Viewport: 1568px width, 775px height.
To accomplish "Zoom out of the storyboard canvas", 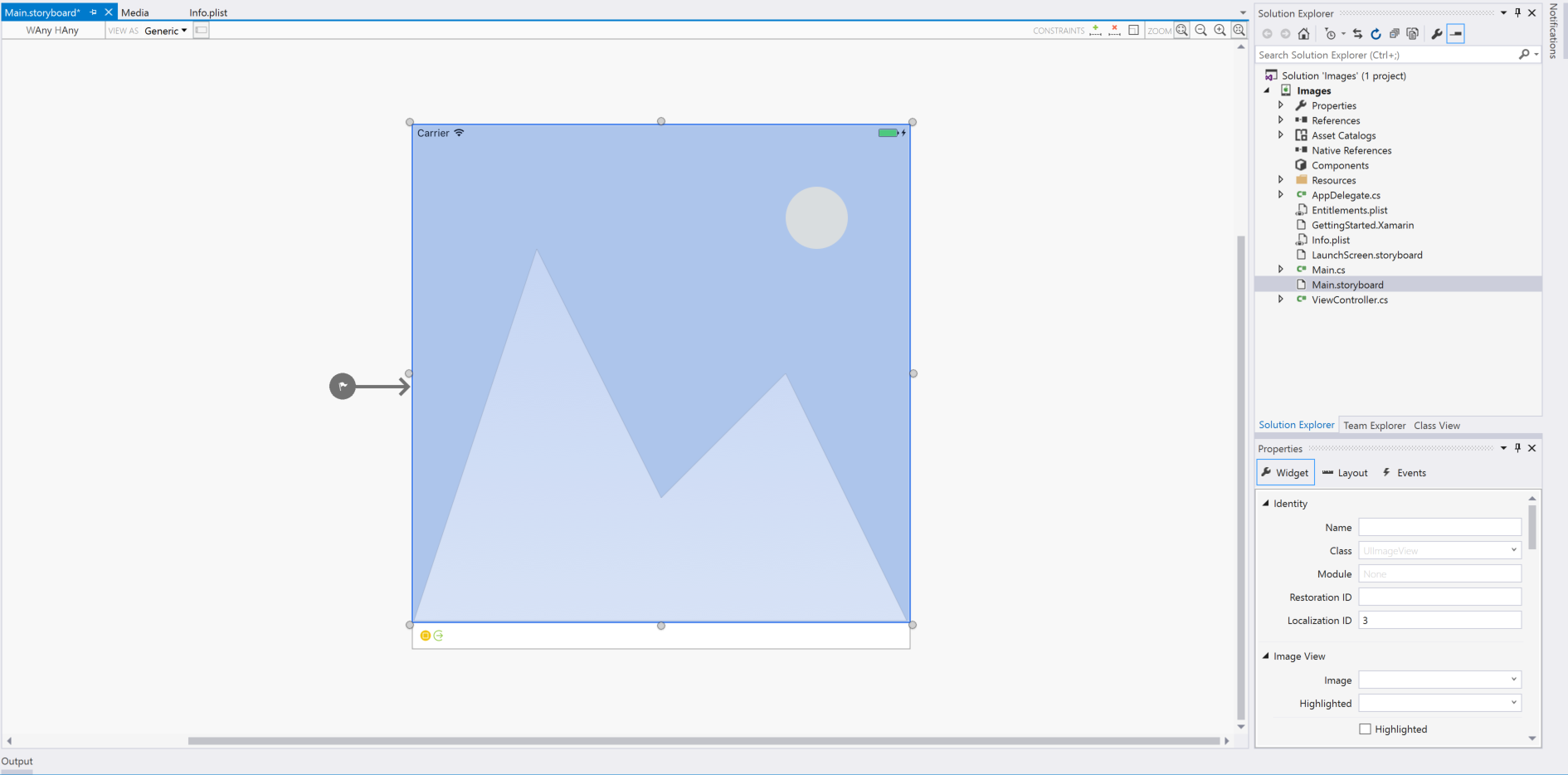I will coord(1200,30).
